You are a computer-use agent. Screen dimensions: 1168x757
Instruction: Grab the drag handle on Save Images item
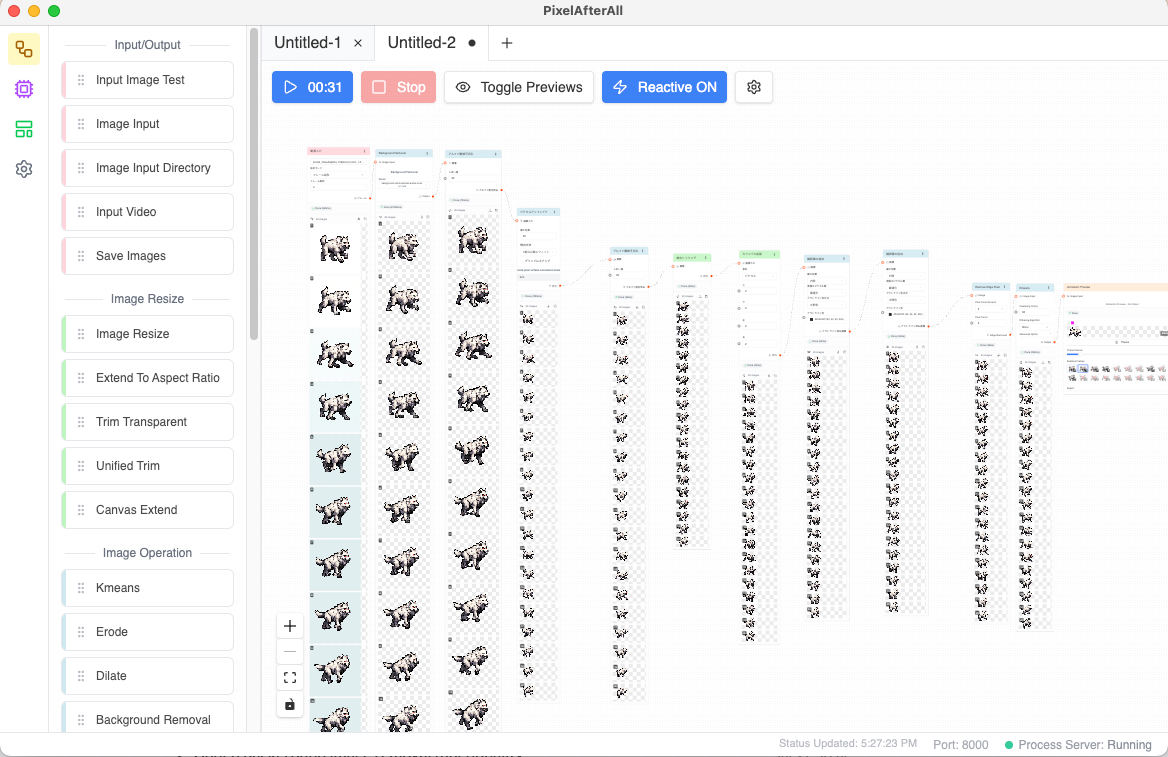pyautogui.click(x=81, y=256)
